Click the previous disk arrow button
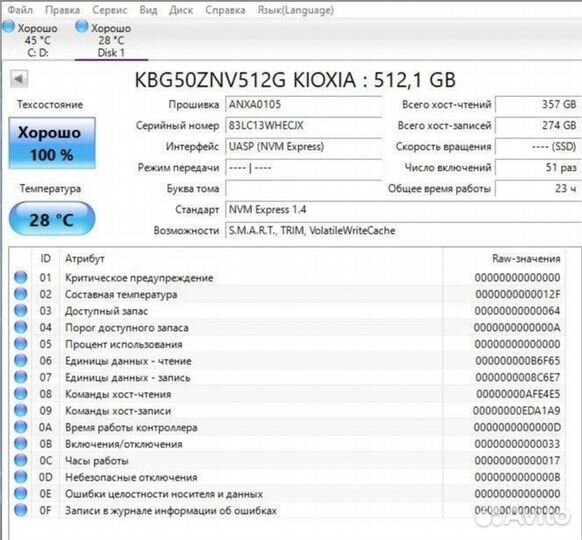Image resolution: width=582 pixels, height=540 pixels. click(x=19, y=79)
